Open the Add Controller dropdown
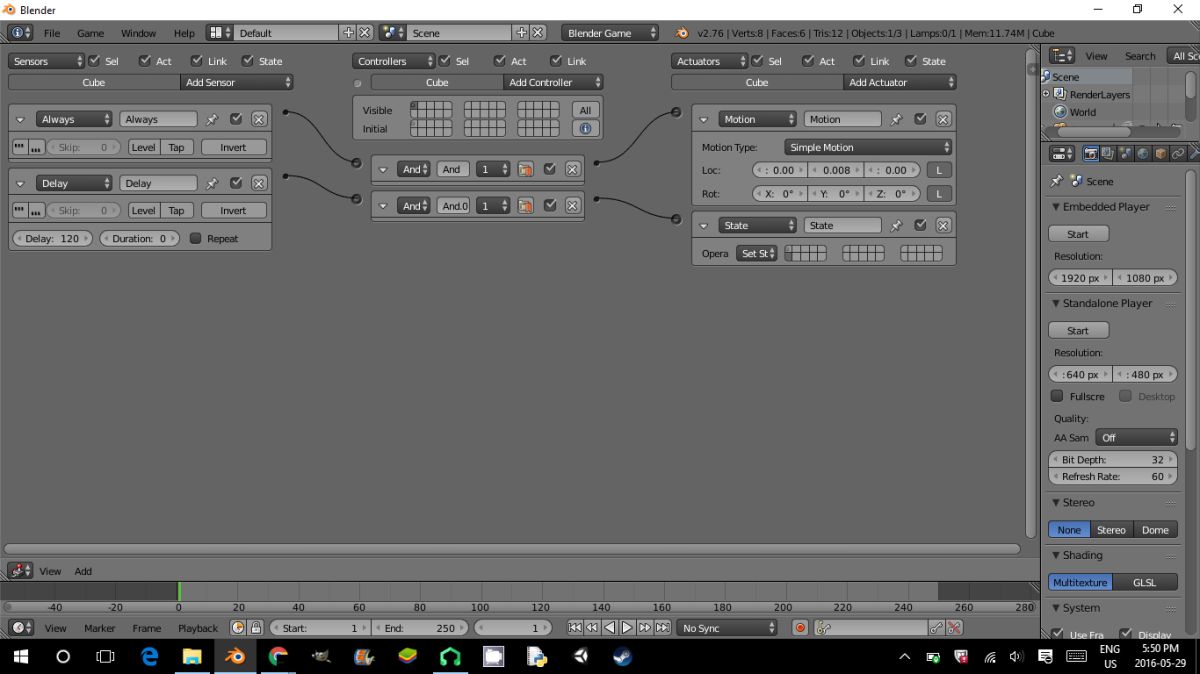Viewport: 1200px width, 674px height. pos(554,82)
